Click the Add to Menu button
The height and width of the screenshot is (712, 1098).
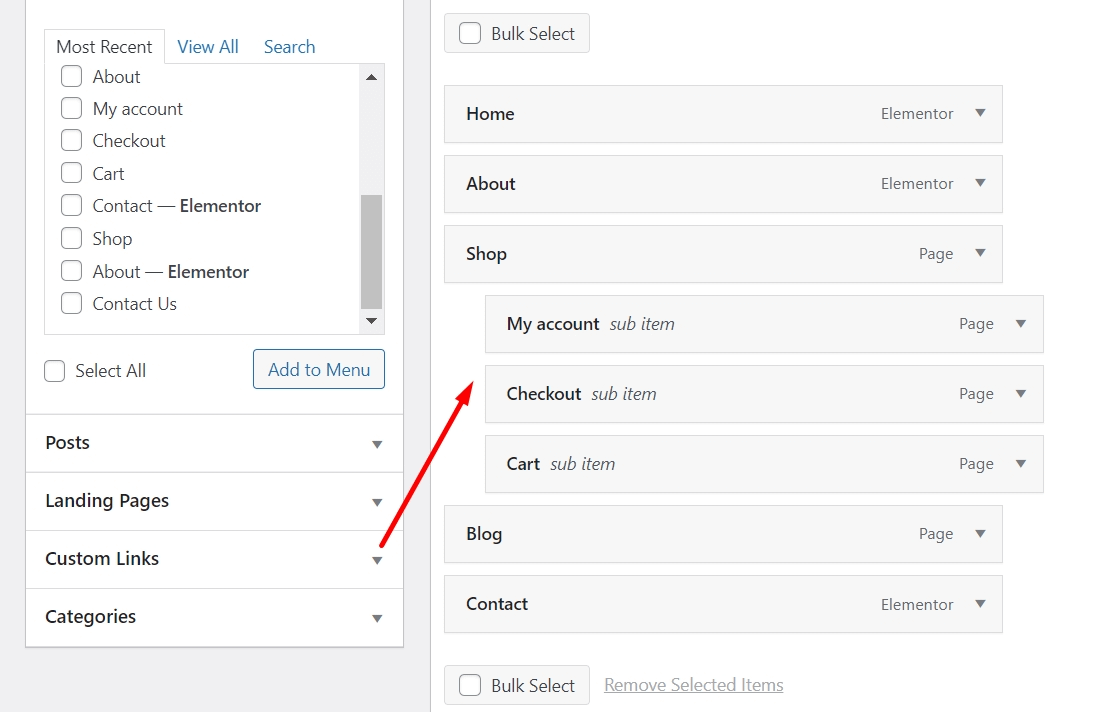pos(318,369)
